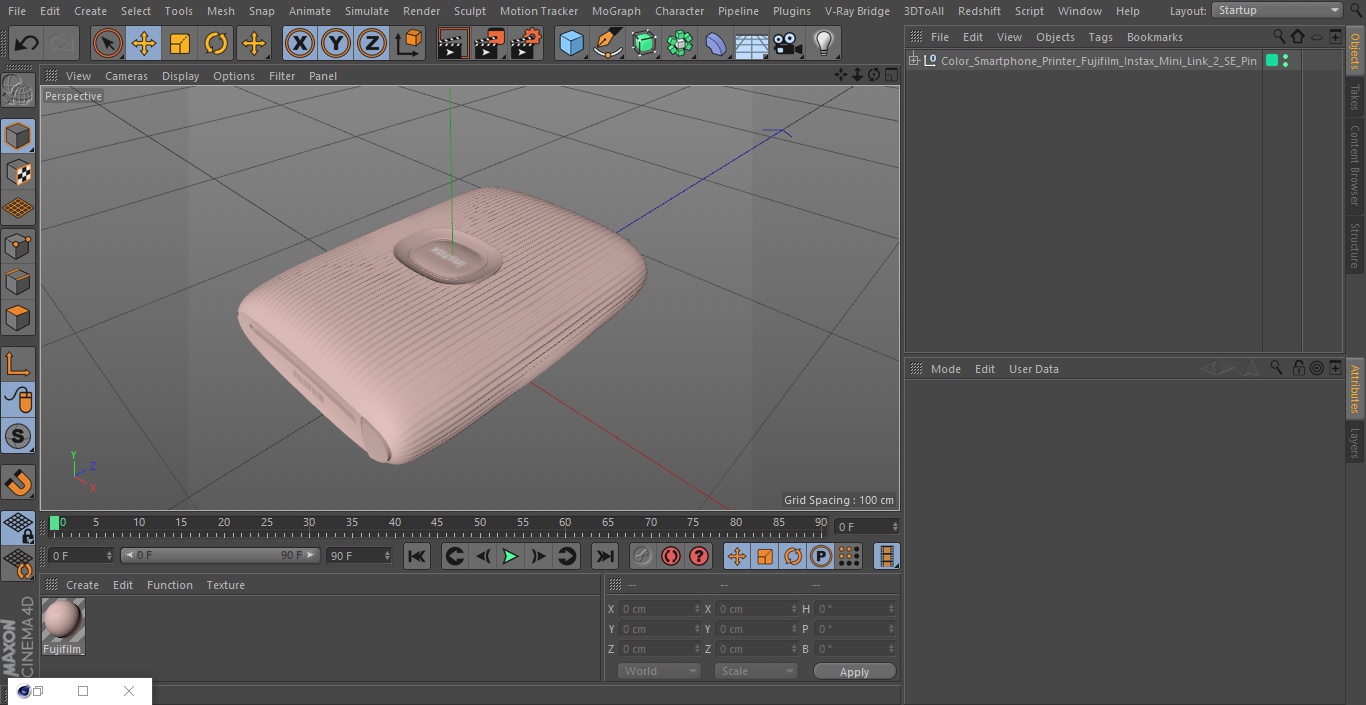The height and width of the screenshot is (705, 1366).
Task: Toggle object visibility dots
Action: click(x=1285, y=61)
